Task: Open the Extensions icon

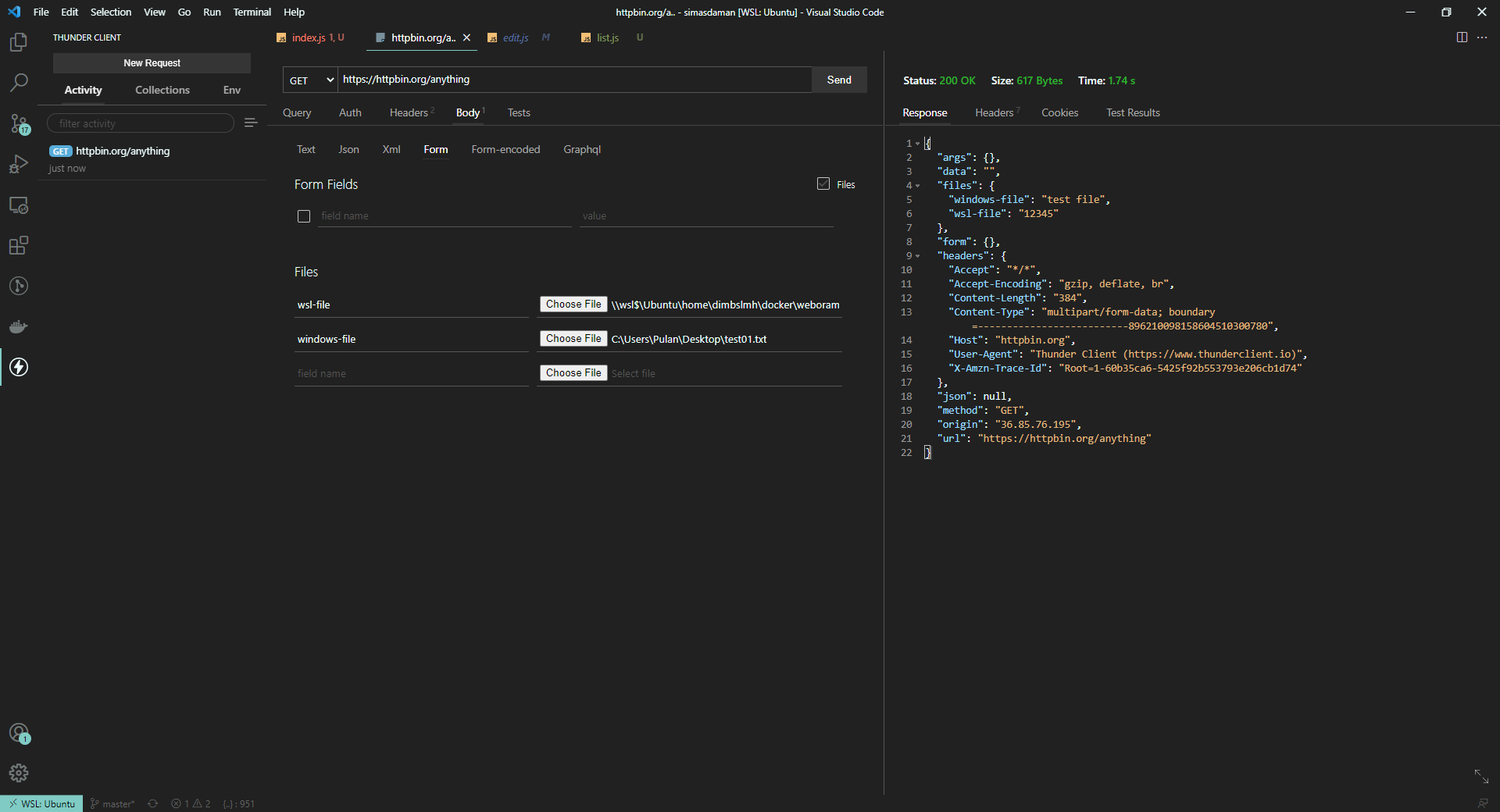Action: pos(18,246)
